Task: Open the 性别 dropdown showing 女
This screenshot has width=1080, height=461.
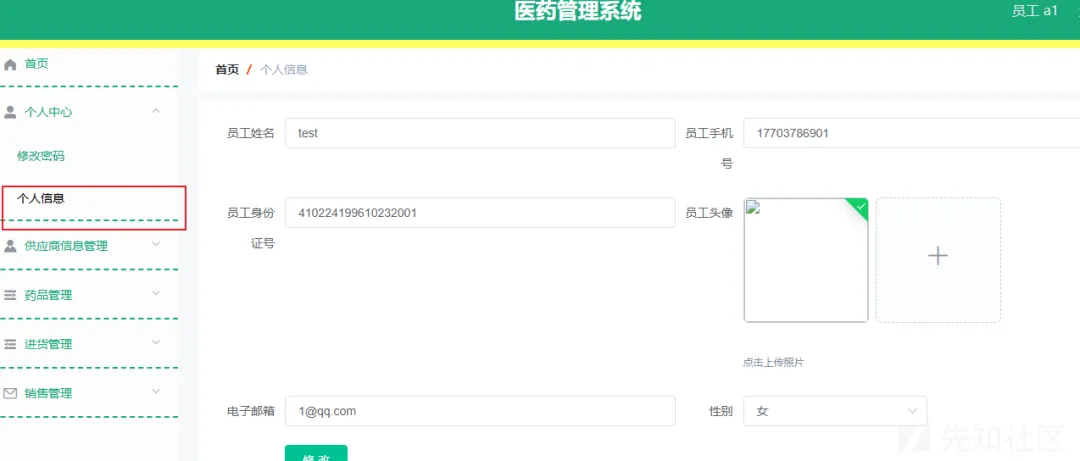Action: [x=835, y=411]
